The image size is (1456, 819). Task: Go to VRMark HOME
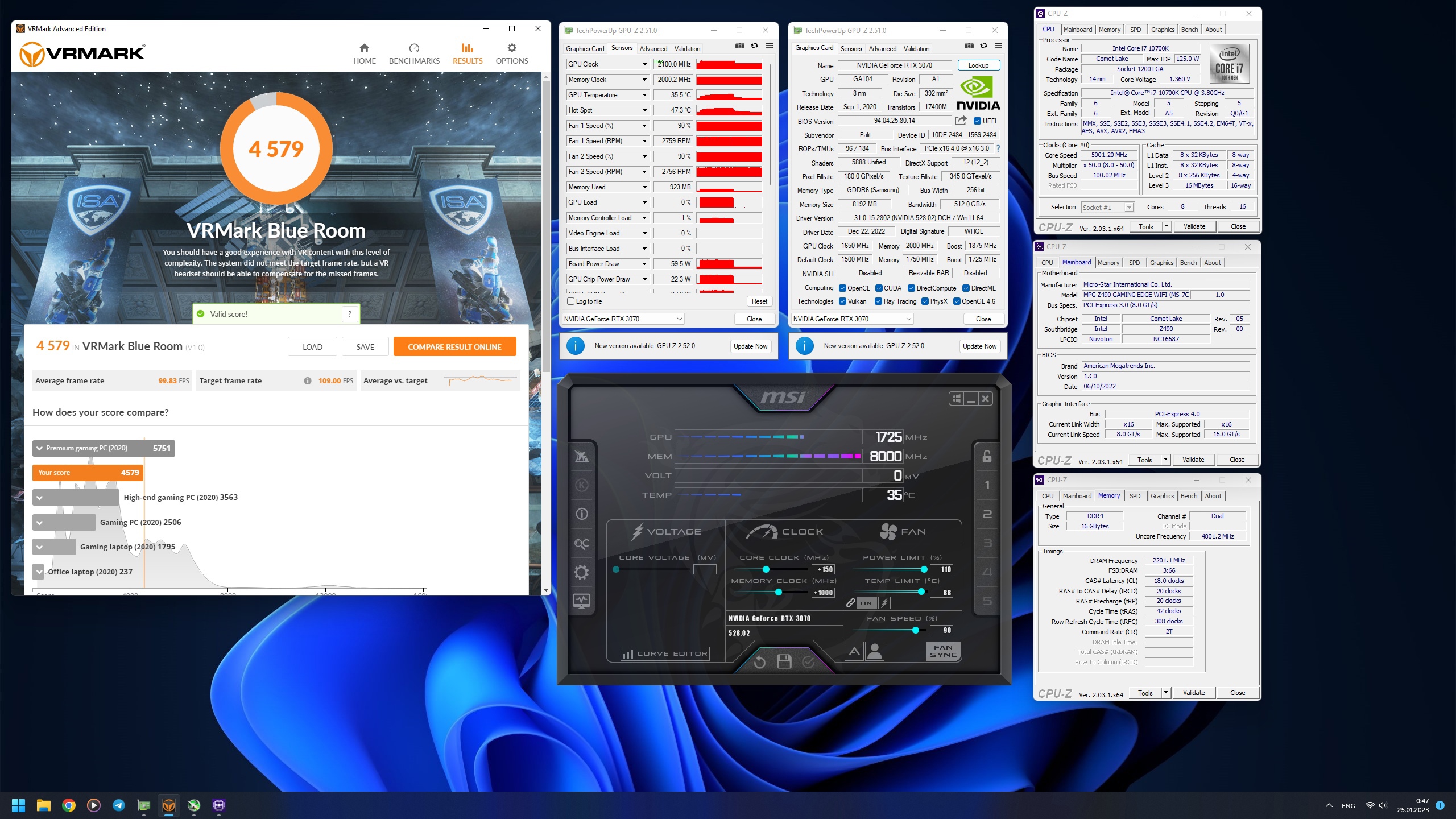pyautogui.click(x=364, y=54)
